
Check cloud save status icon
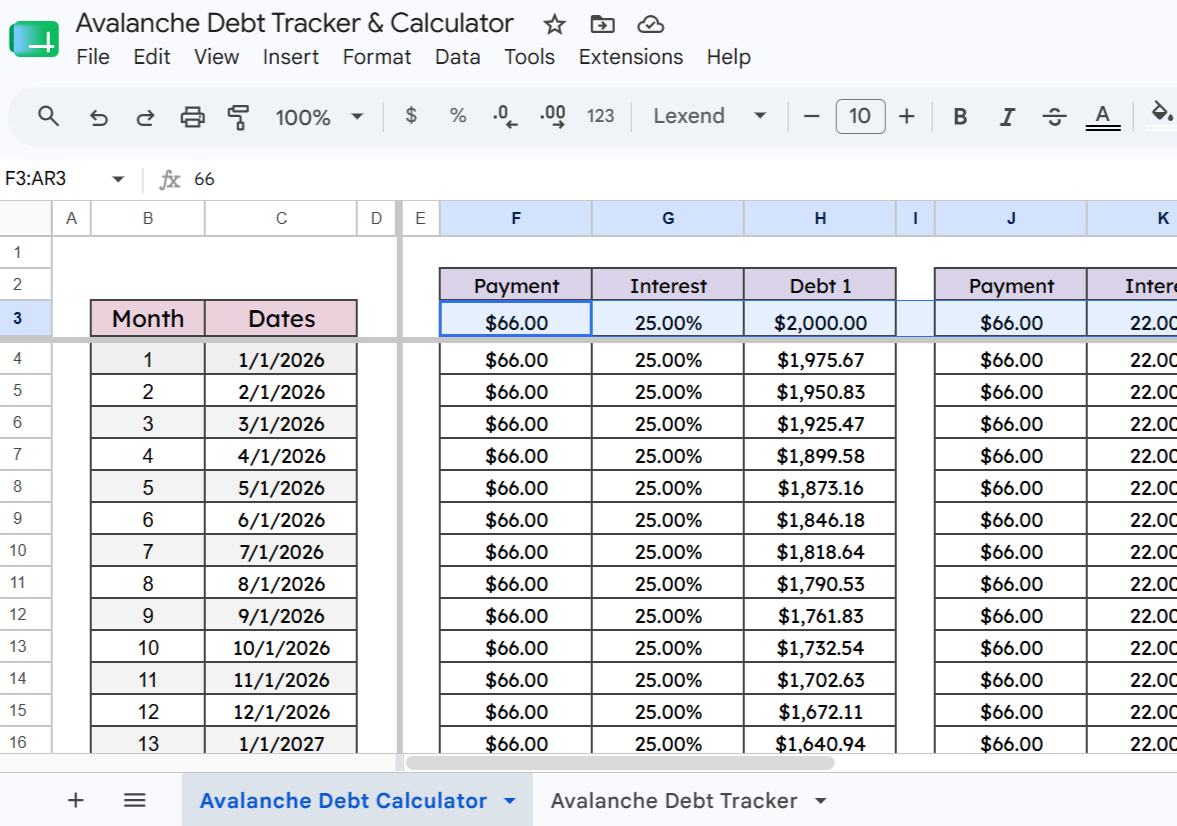pyautogui.click(x=650, y=25)
